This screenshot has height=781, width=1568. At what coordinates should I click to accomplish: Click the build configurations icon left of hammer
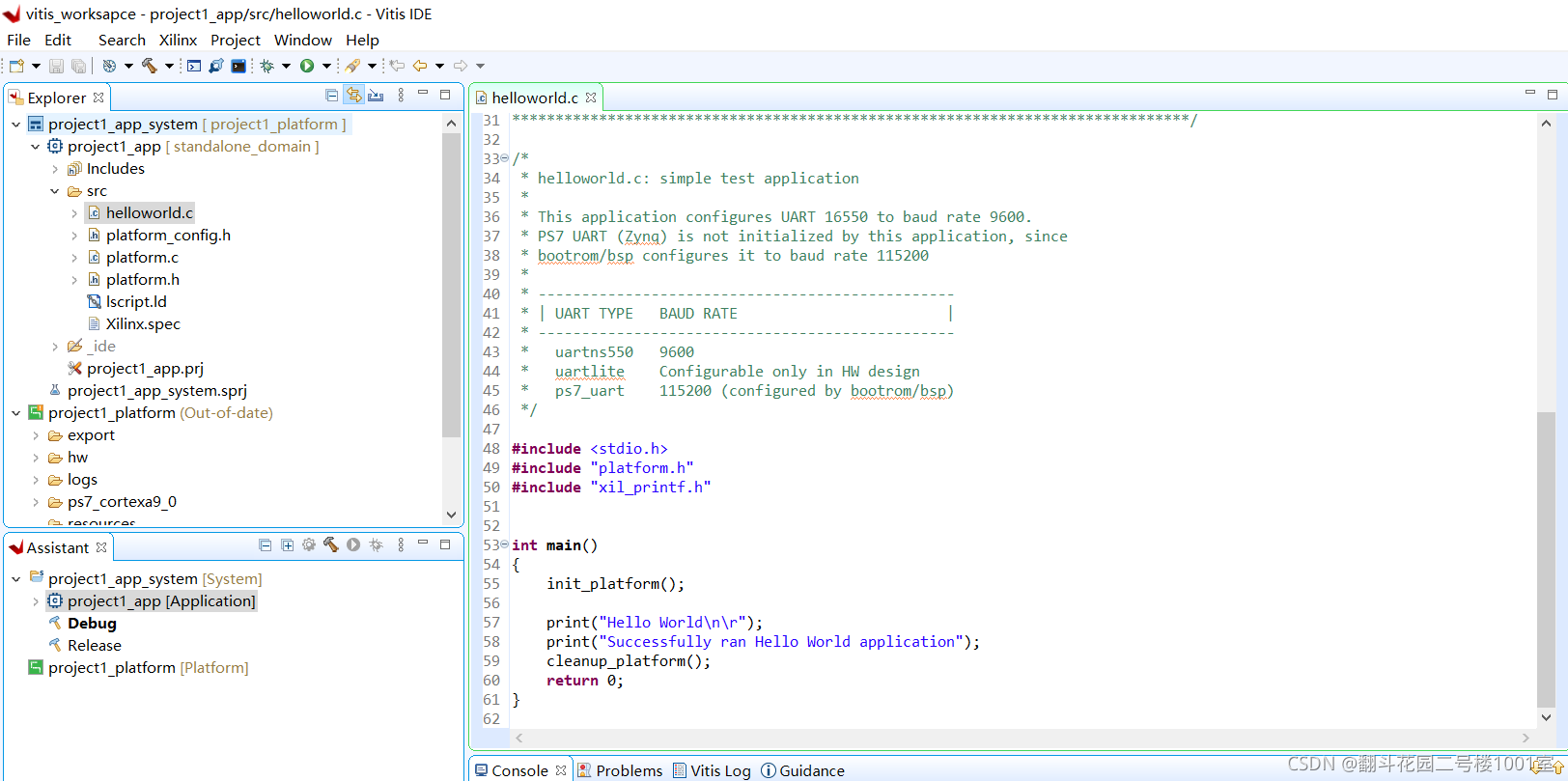tap(109, 66)
